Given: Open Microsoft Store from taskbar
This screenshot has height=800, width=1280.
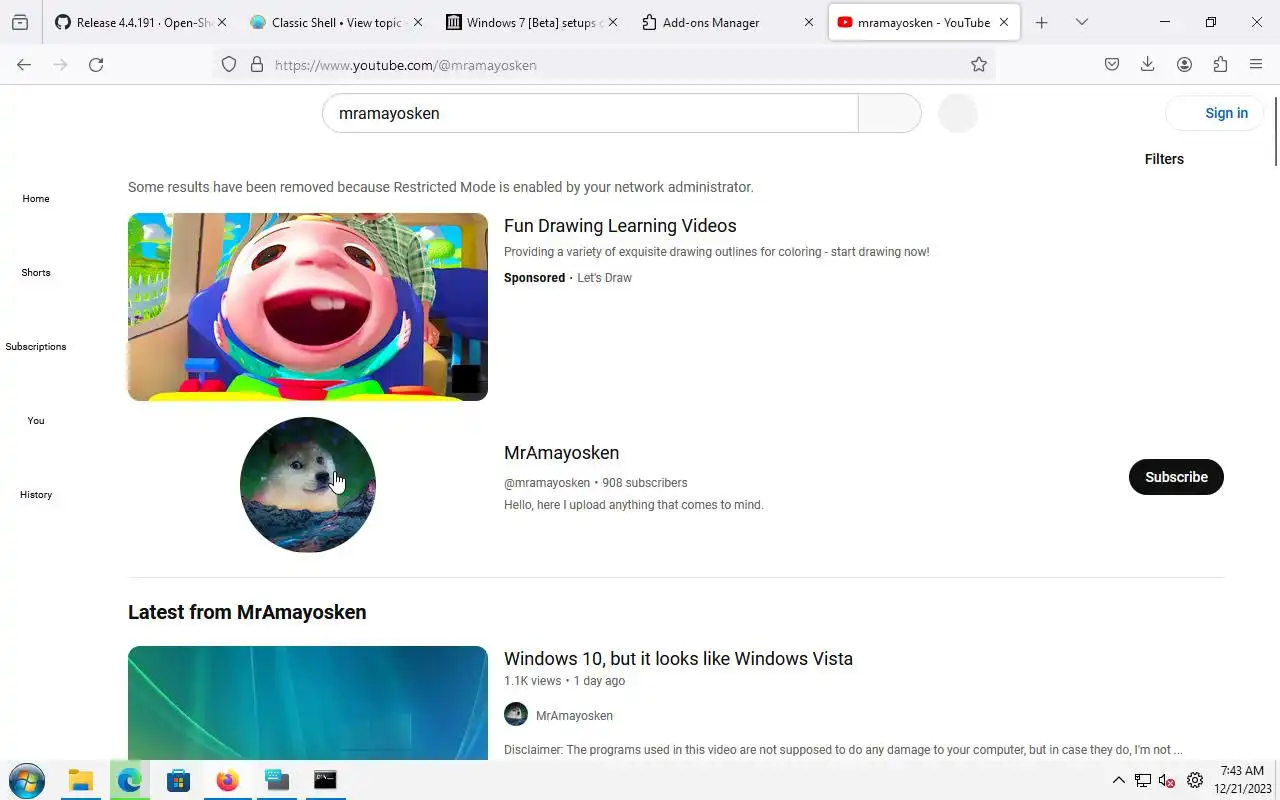Looking at the screenshot, I should 178,780.
